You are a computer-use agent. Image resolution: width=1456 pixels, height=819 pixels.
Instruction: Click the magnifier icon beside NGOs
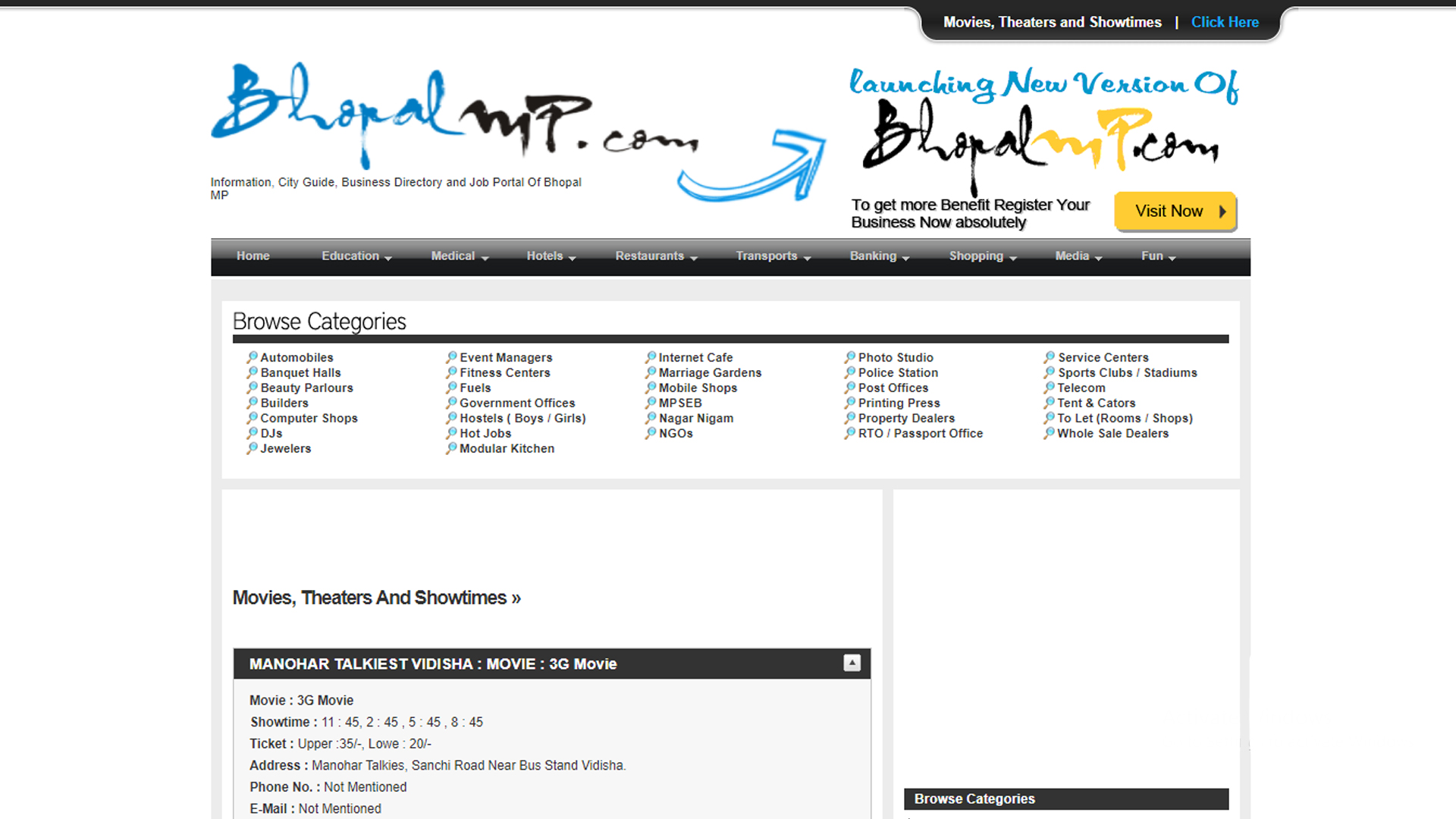pos(651,433)
